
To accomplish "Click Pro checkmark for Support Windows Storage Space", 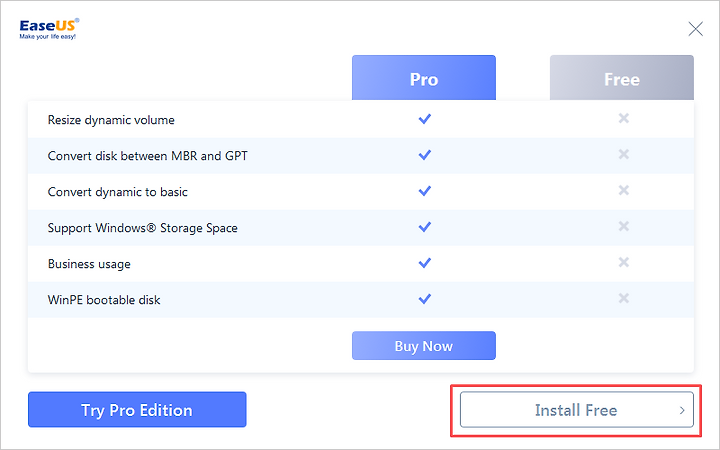I will [425, 227].
